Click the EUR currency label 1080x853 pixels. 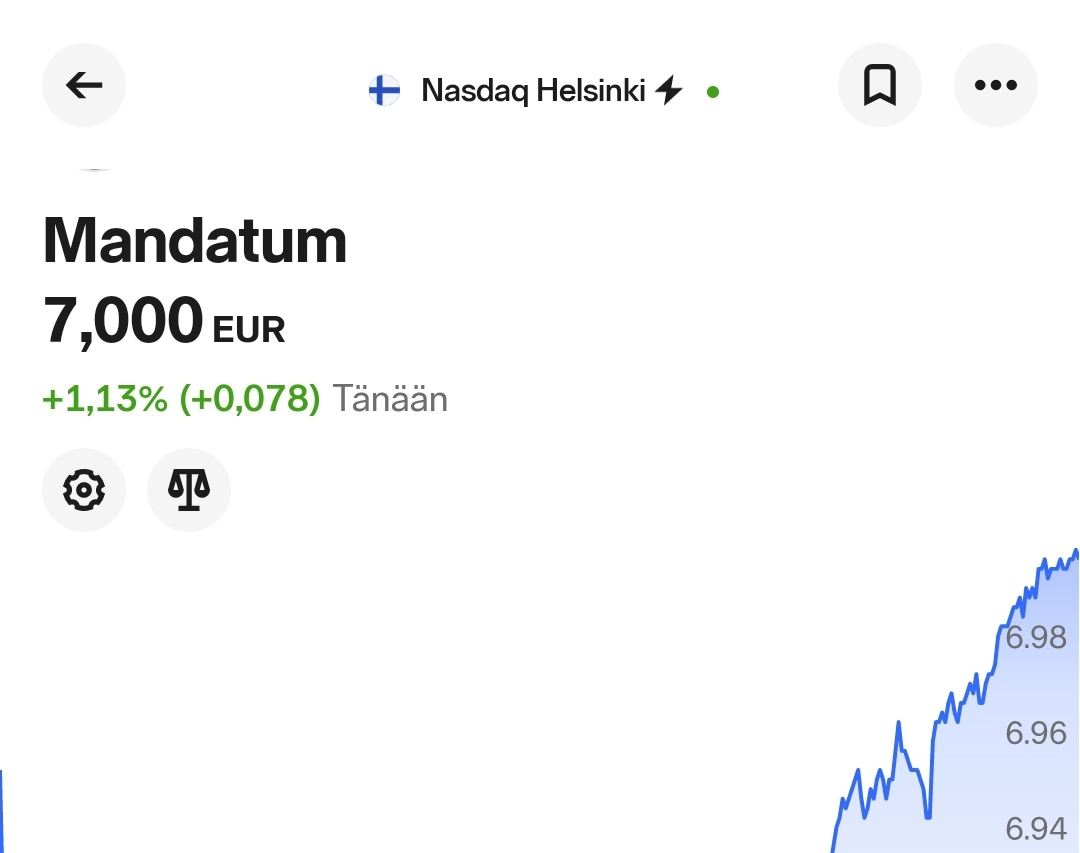point(249,329)
